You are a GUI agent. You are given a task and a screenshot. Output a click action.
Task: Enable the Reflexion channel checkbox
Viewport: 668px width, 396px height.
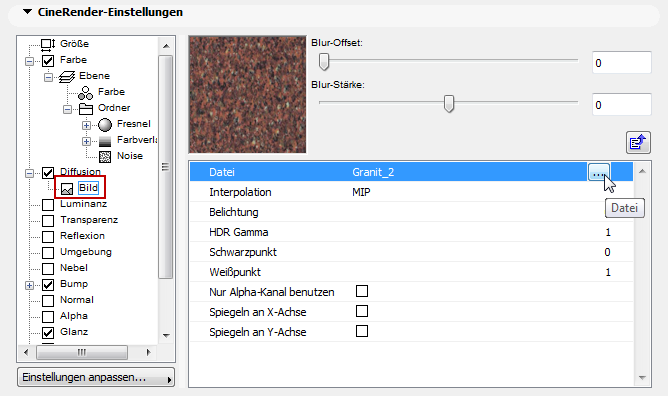pyautogui.click(x=48, y=237)
